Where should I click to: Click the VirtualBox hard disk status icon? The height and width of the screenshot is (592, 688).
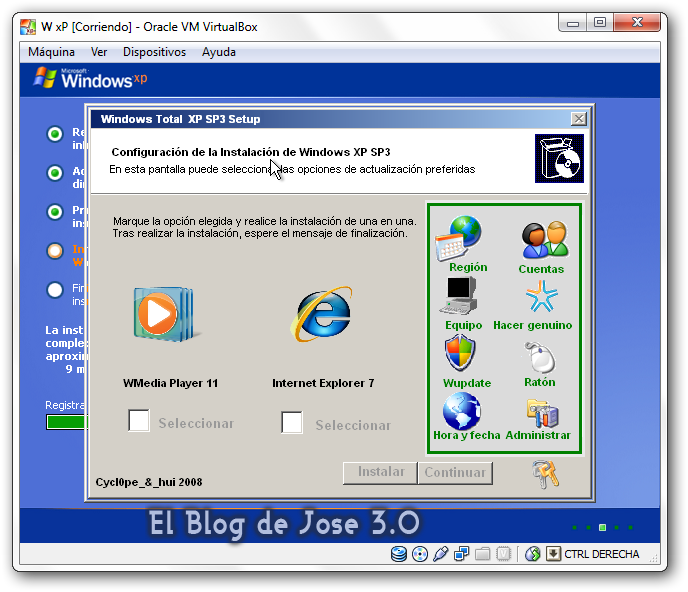pos(398,554)
